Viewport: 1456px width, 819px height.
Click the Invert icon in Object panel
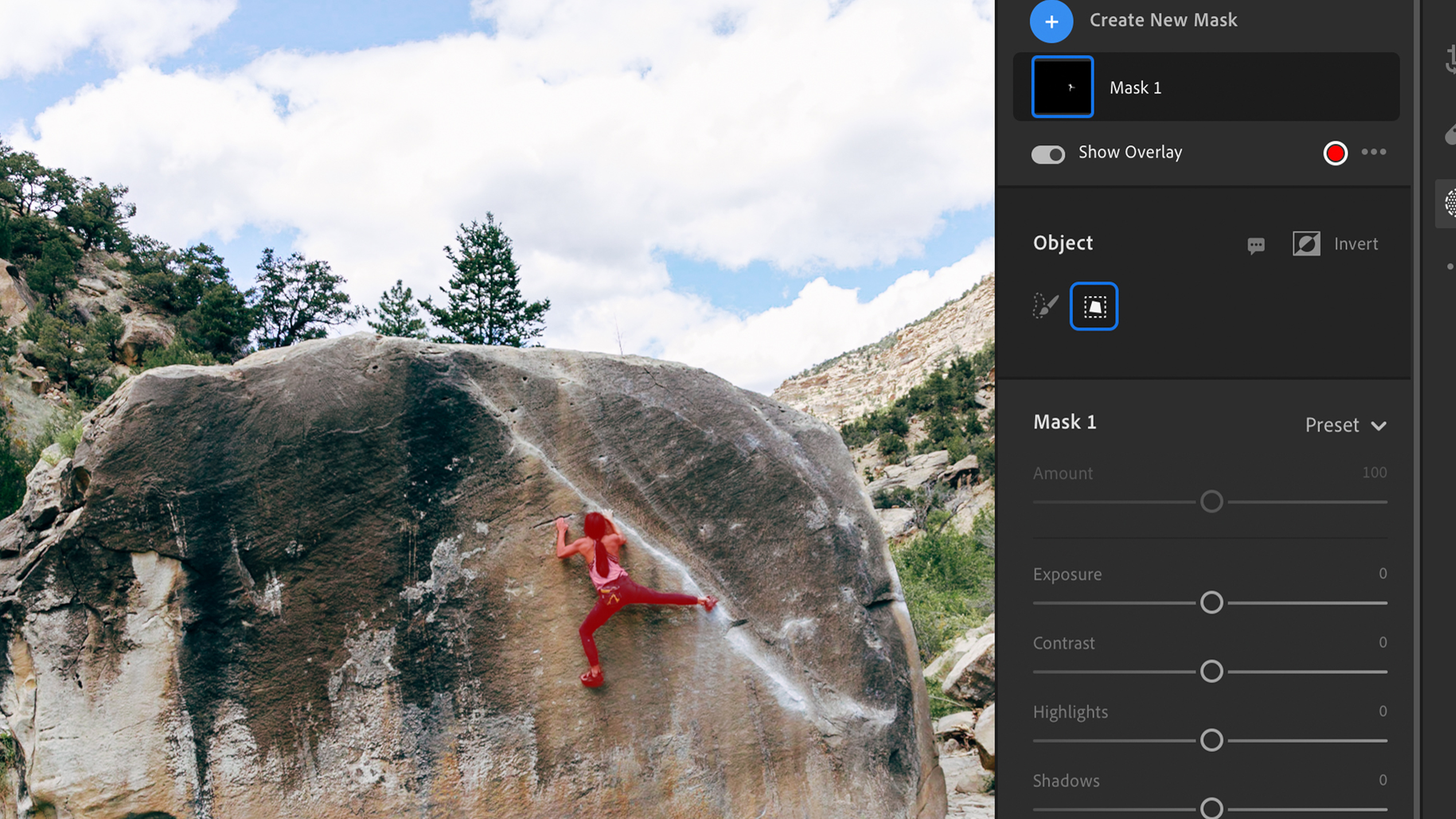point(1307,243)
